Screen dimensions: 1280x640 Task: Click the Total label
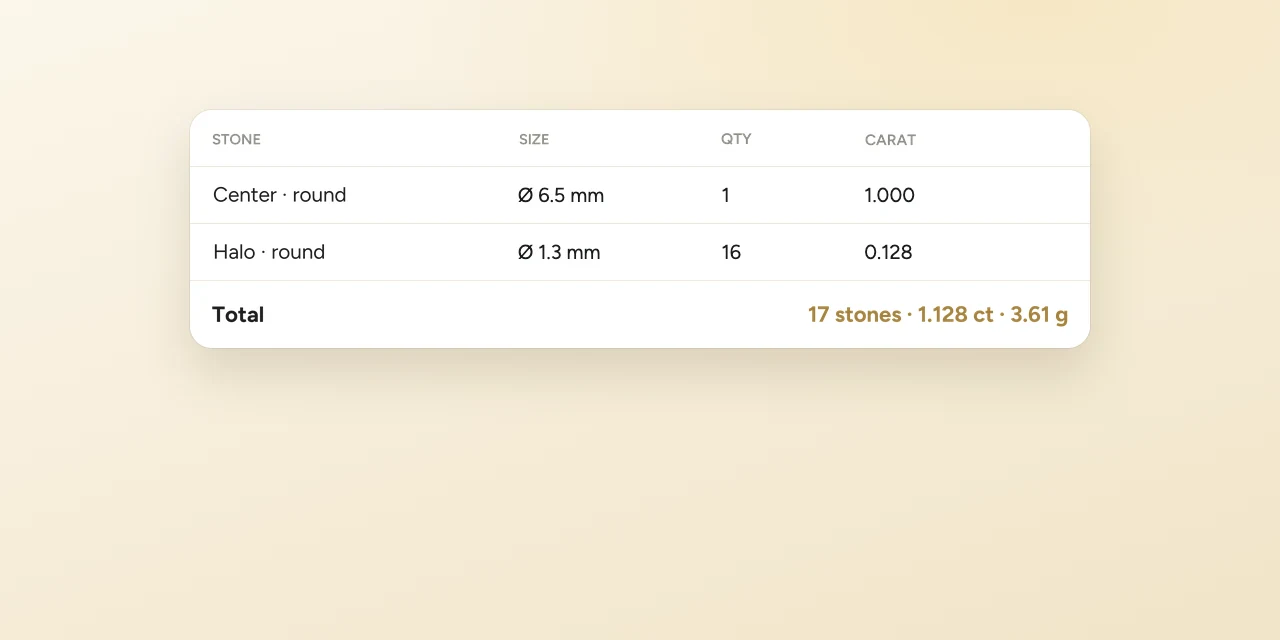tap(238, 314)
